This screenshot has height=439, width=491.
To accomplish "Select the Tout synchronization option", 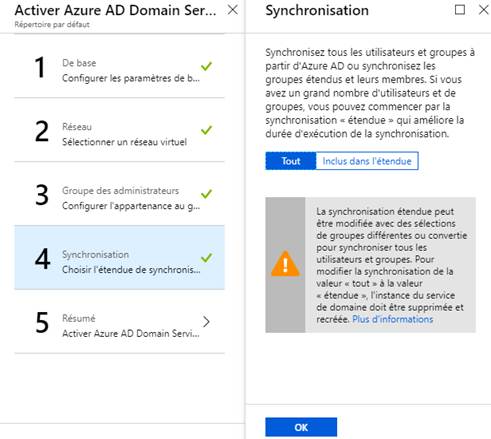I will click(291, 161).
